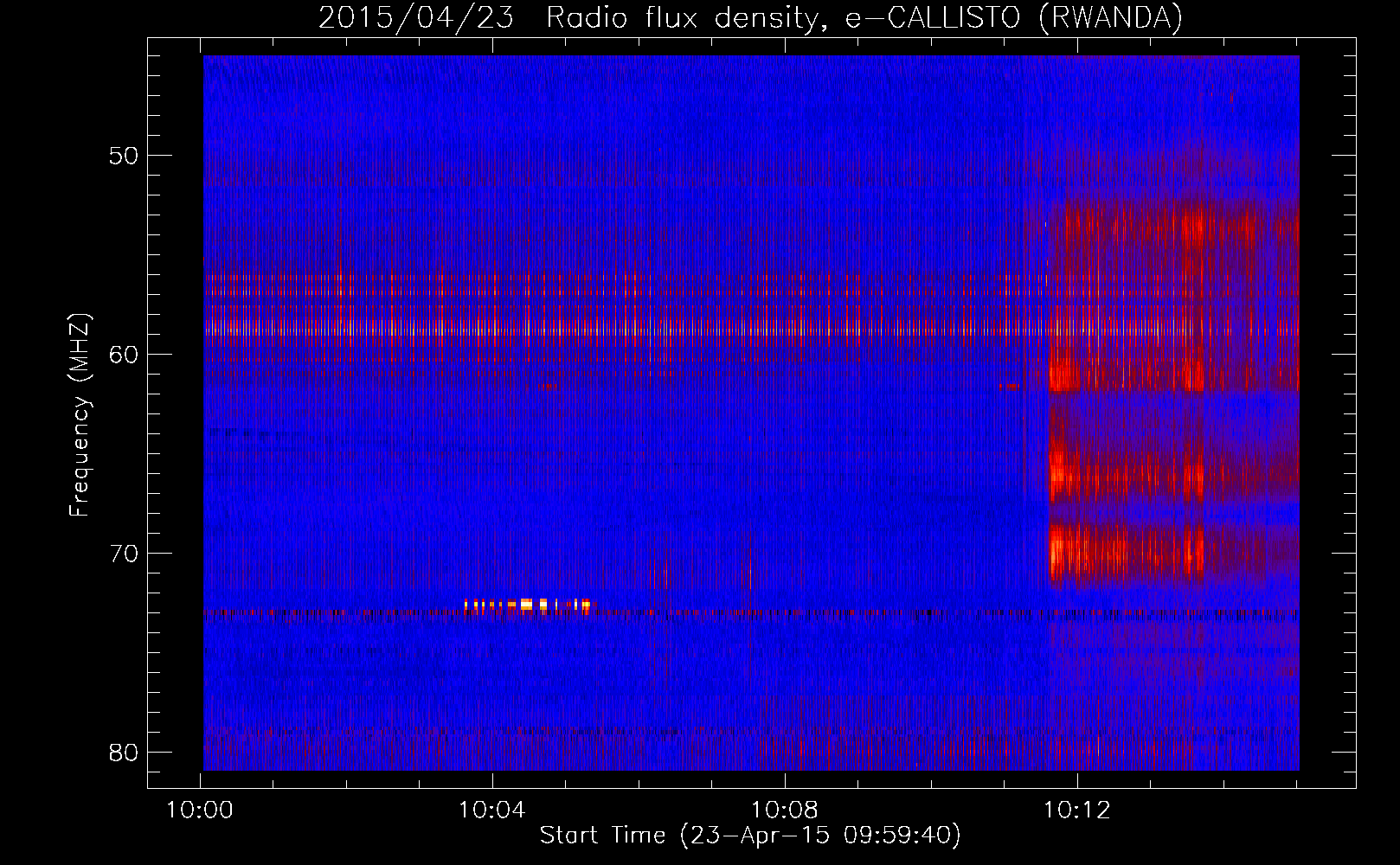This screenshot has width=1400, height=865.
Task: Click the '60' frequency tick label
Action: [x=125, y=355]
